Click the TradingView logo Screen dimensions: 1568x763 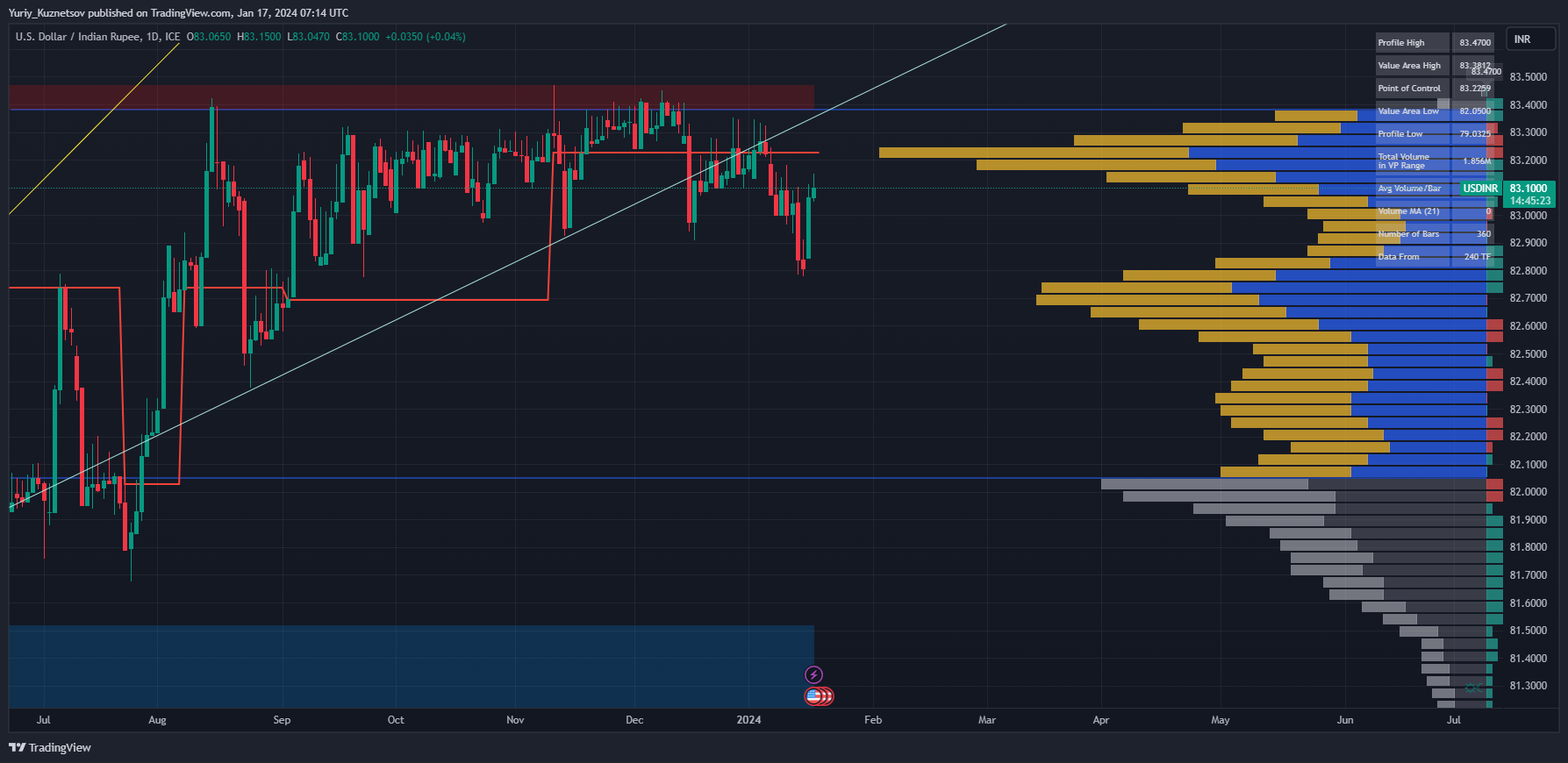tap(50, 747)
